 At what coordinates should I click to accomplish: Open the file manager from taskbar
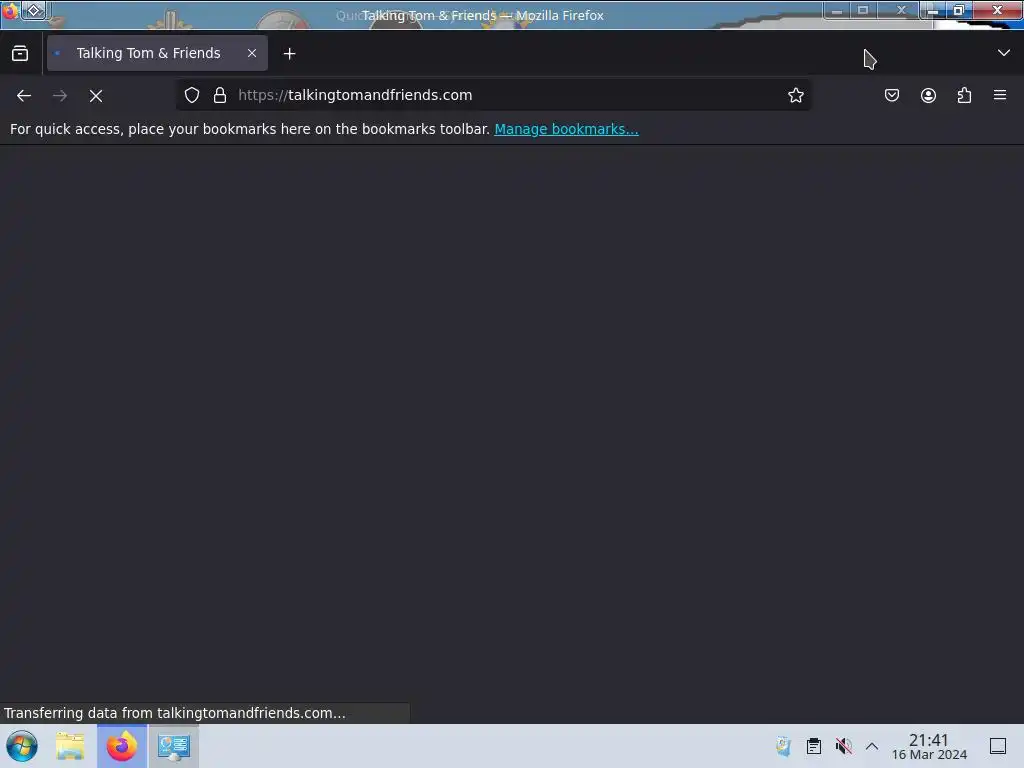[x=70, y=746]
